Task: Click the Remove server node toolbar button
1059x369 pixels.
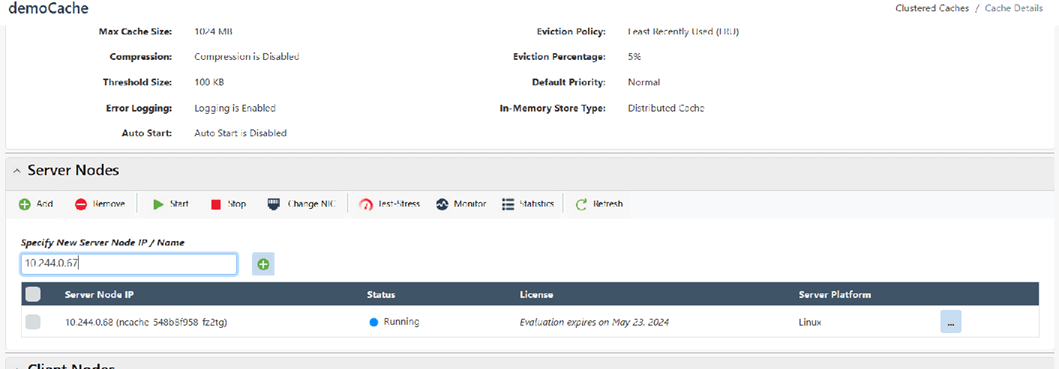Action: (x=99, y=204)
